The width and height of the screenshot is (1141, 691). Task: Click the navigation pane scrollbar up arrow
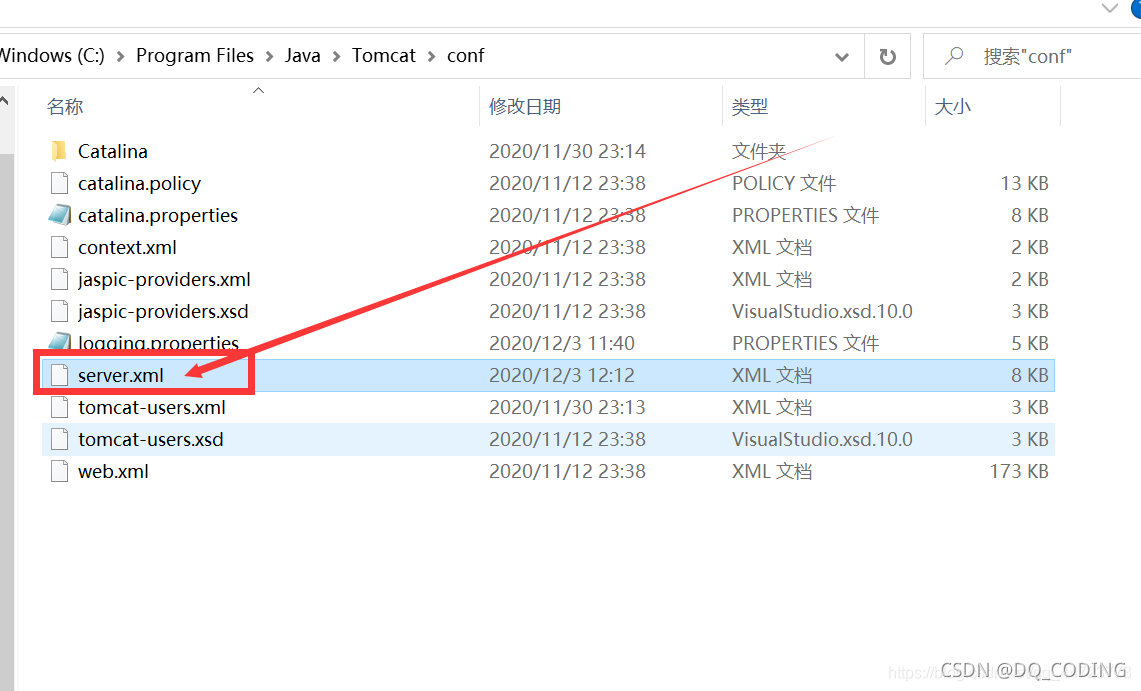pyautogui.click(x=6, y=101)
